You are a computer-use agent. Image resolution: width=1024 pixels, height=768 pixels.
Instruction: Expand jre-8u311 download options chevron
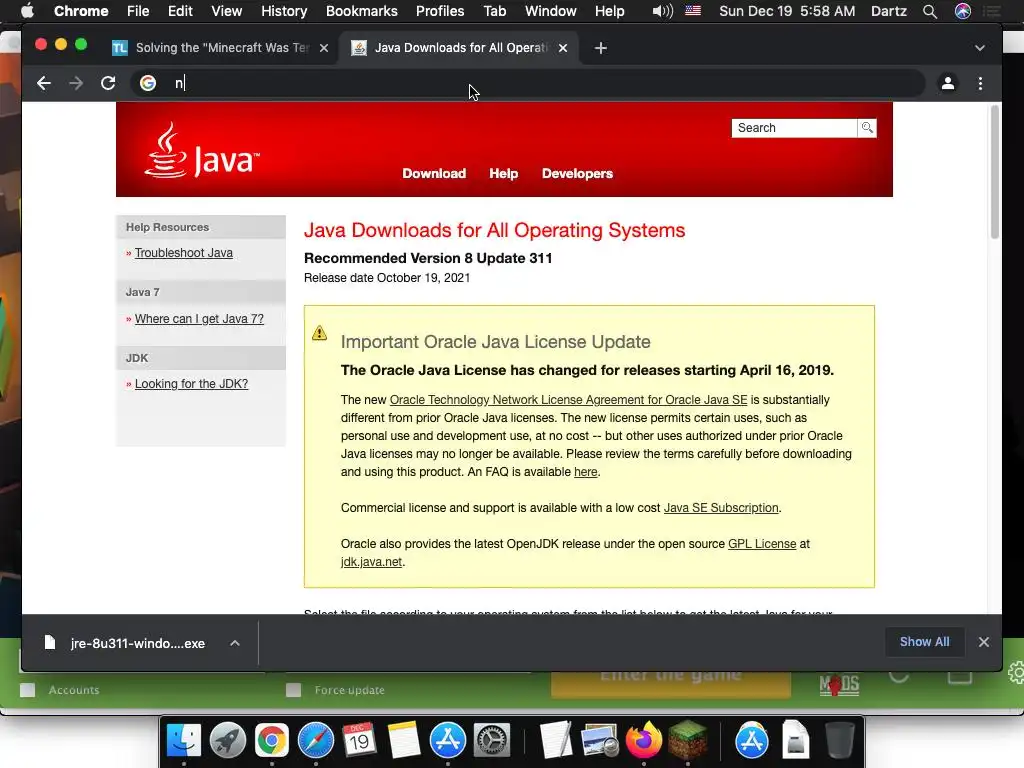coord(235,643)
